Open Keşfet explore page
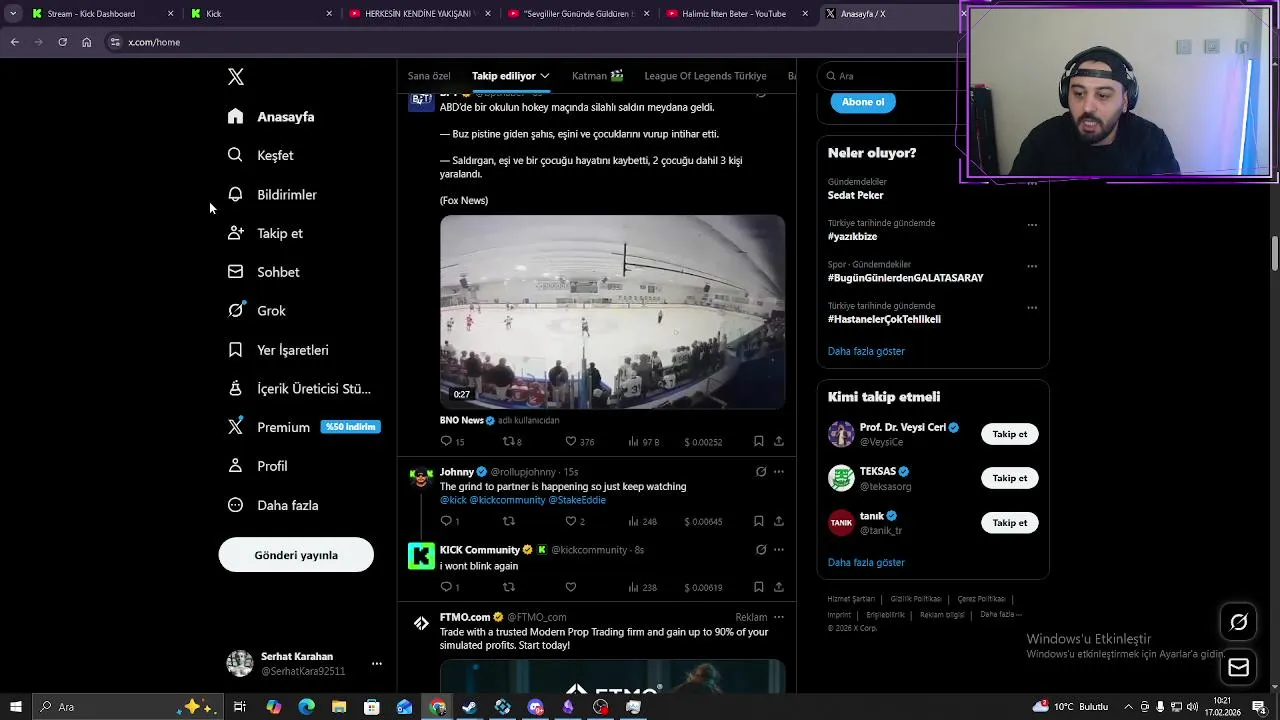 coord(261,155)
